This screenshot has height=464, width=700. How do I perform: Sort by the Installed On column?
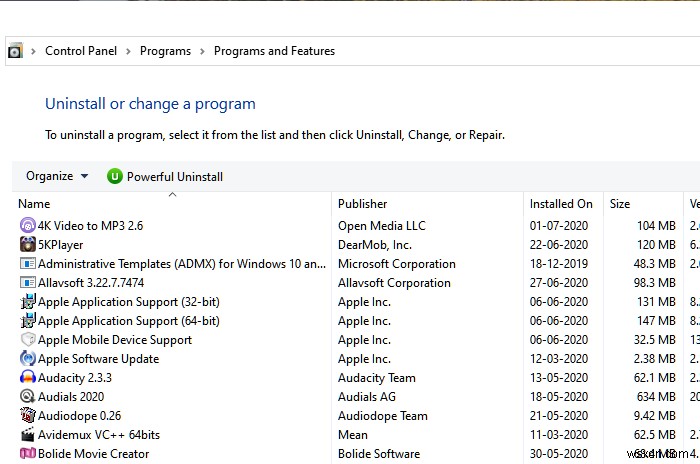(561, 204)
